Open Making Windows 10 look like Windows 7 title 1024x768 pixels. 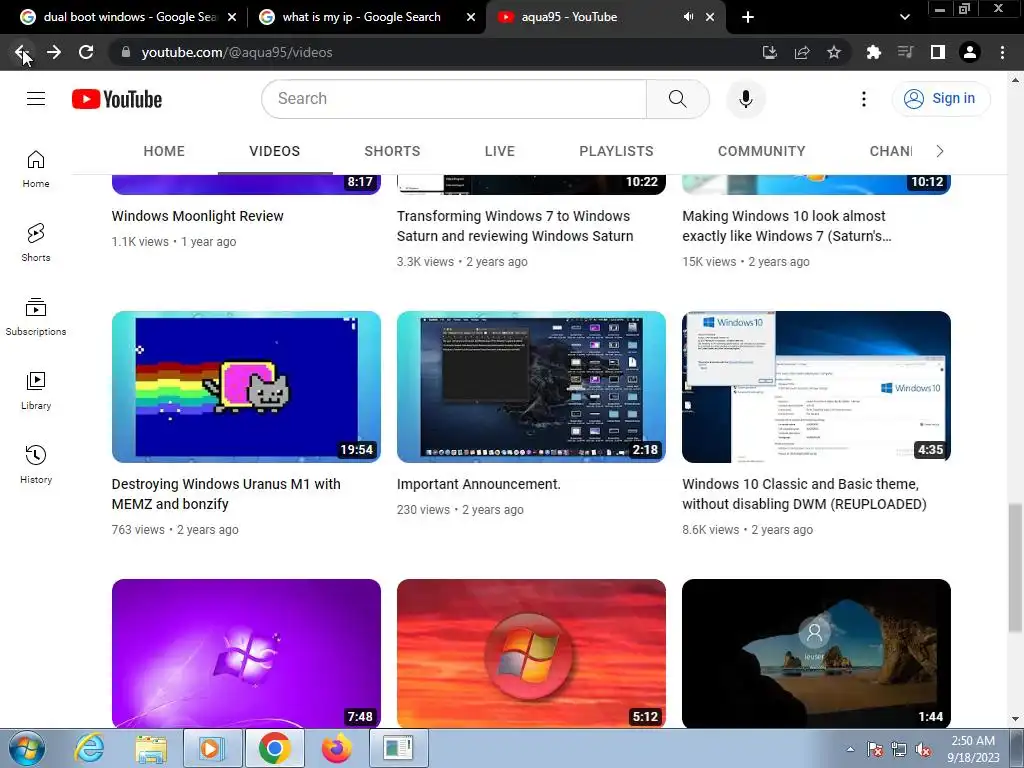coord(786,226)
